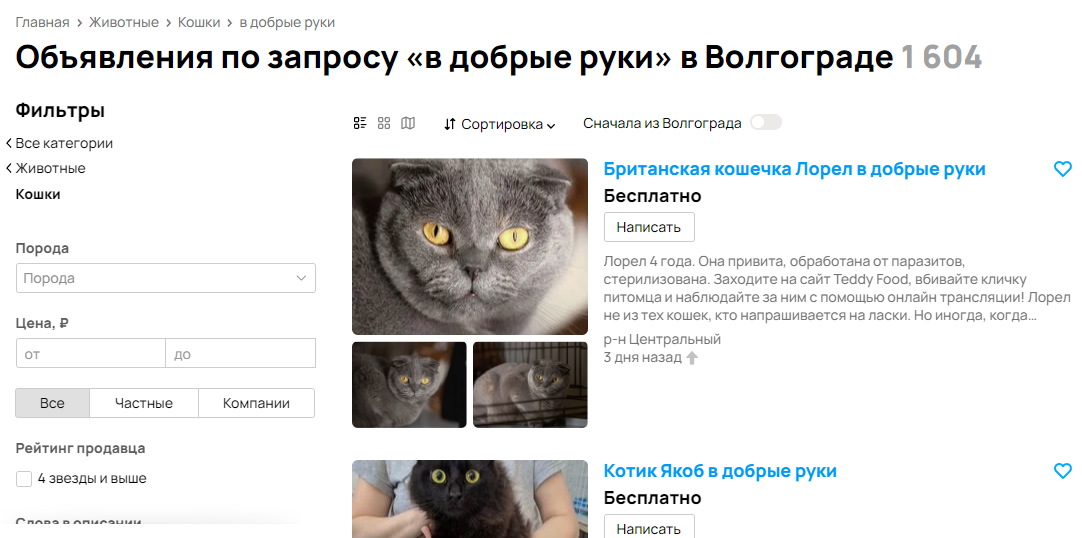The height and width of the screenshot is (538, 1082).
Task: Expand the Сортировка dropdown
Action: (500, 124)
